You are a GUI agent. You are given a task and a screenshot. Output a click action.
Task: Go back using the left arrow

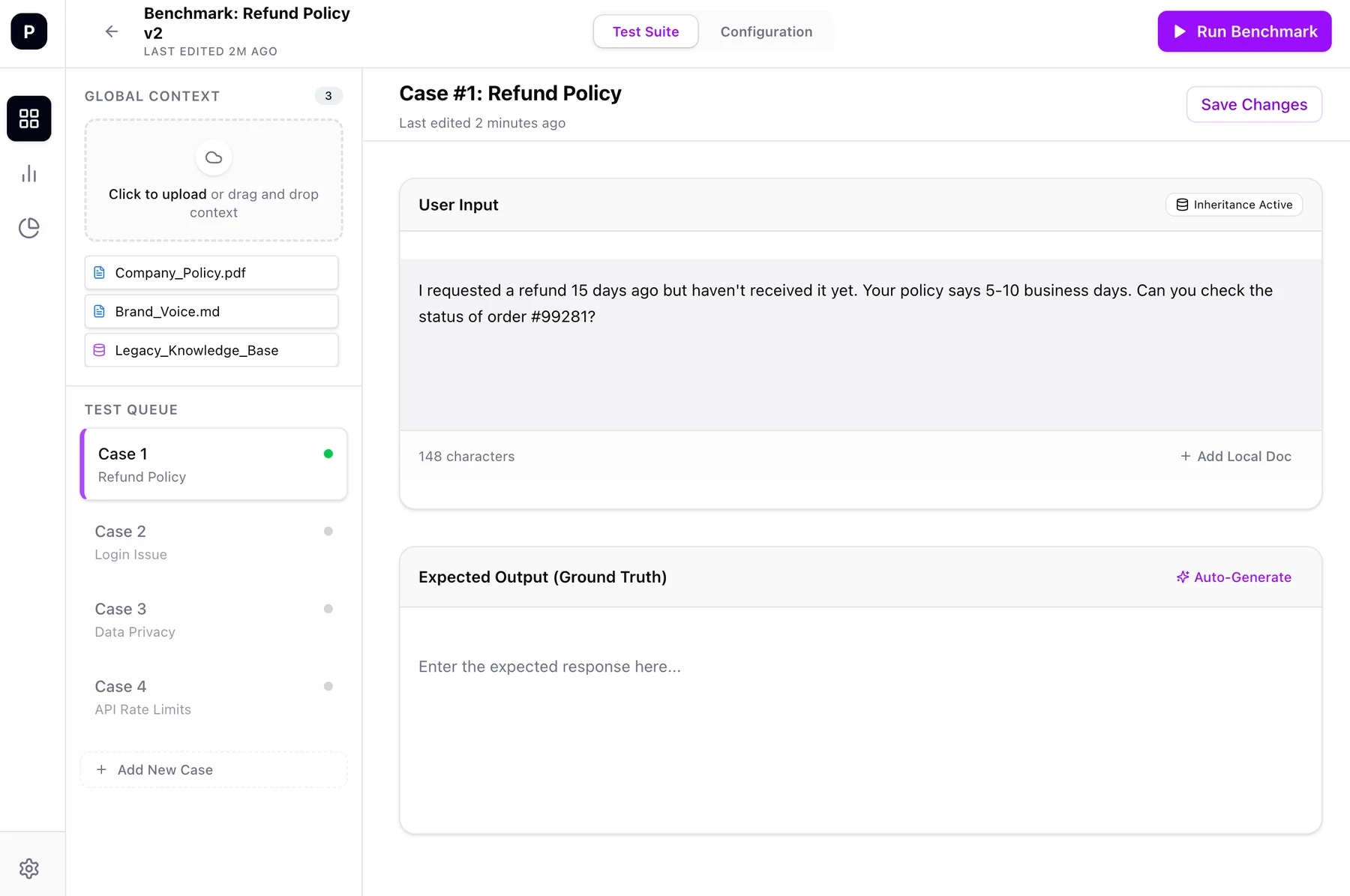(x=111, y=31)
